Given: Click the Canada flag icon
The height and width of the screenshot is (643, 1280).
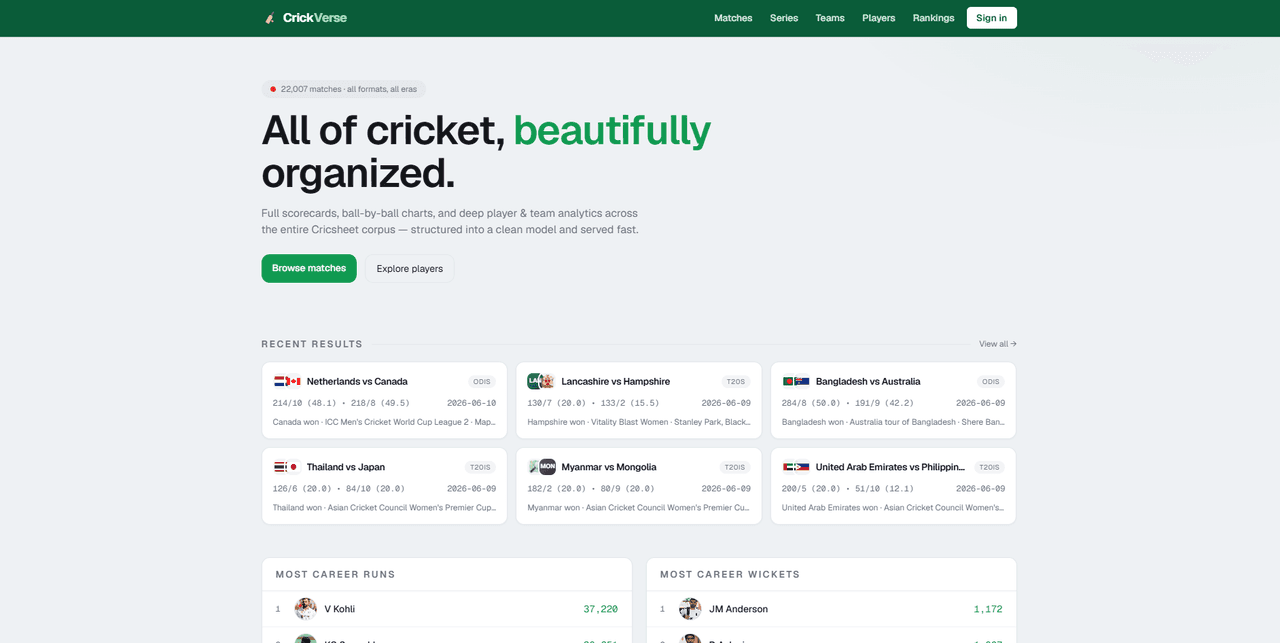Looking at the screenshot, I should [x=294, y=381].
